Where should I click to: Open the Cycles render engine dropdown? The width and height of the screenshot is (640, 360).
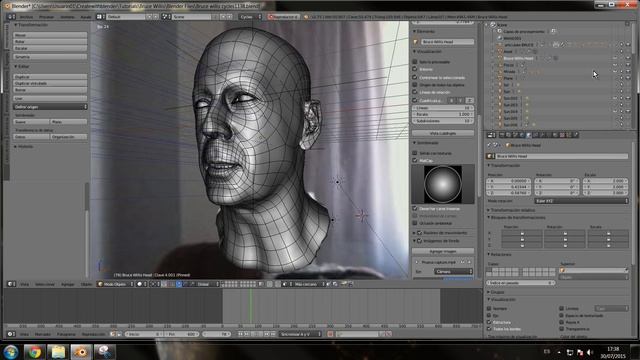(250, 17)
